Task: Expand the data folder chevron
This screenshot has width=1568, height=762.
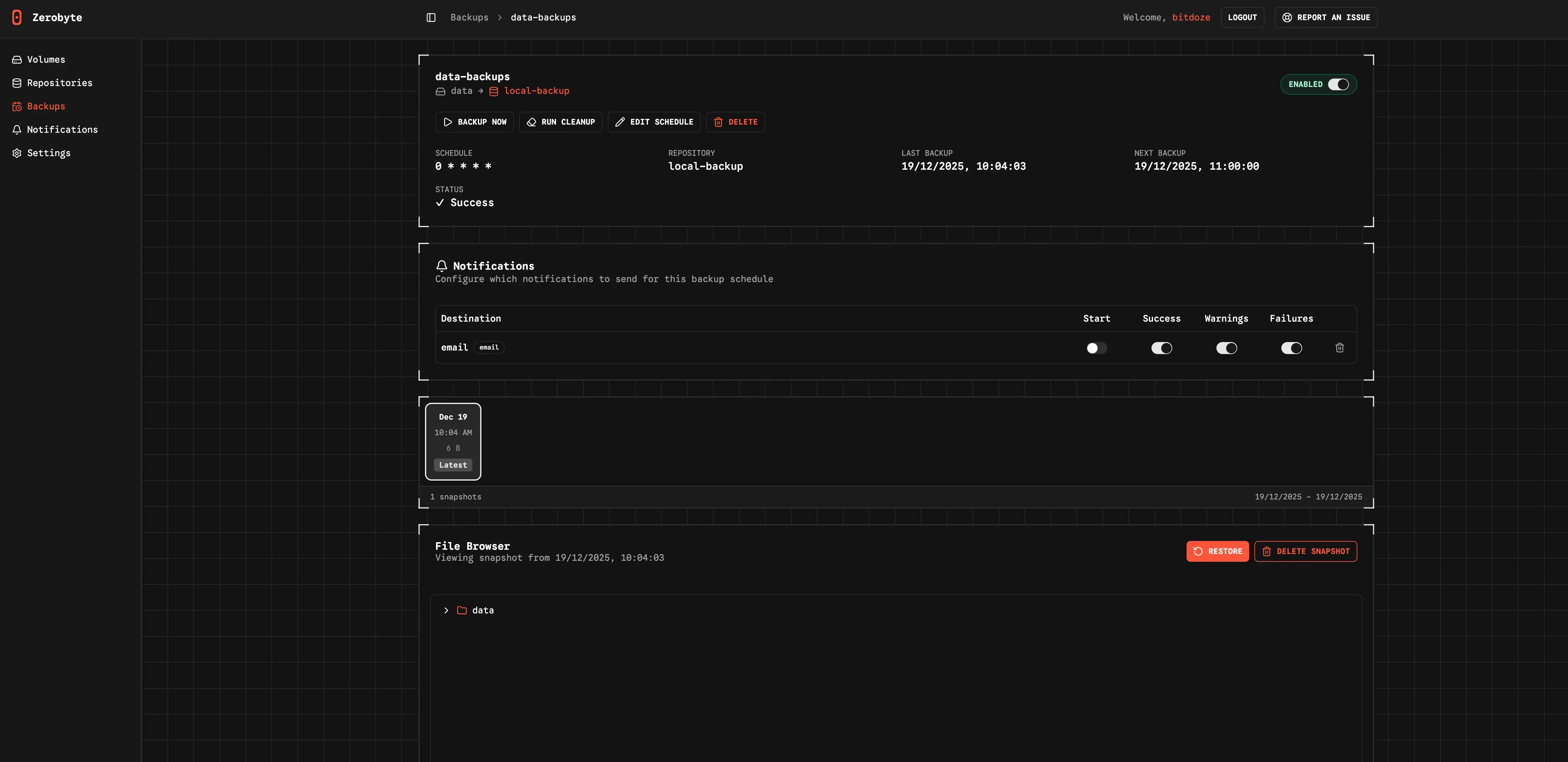Action: 446,610
